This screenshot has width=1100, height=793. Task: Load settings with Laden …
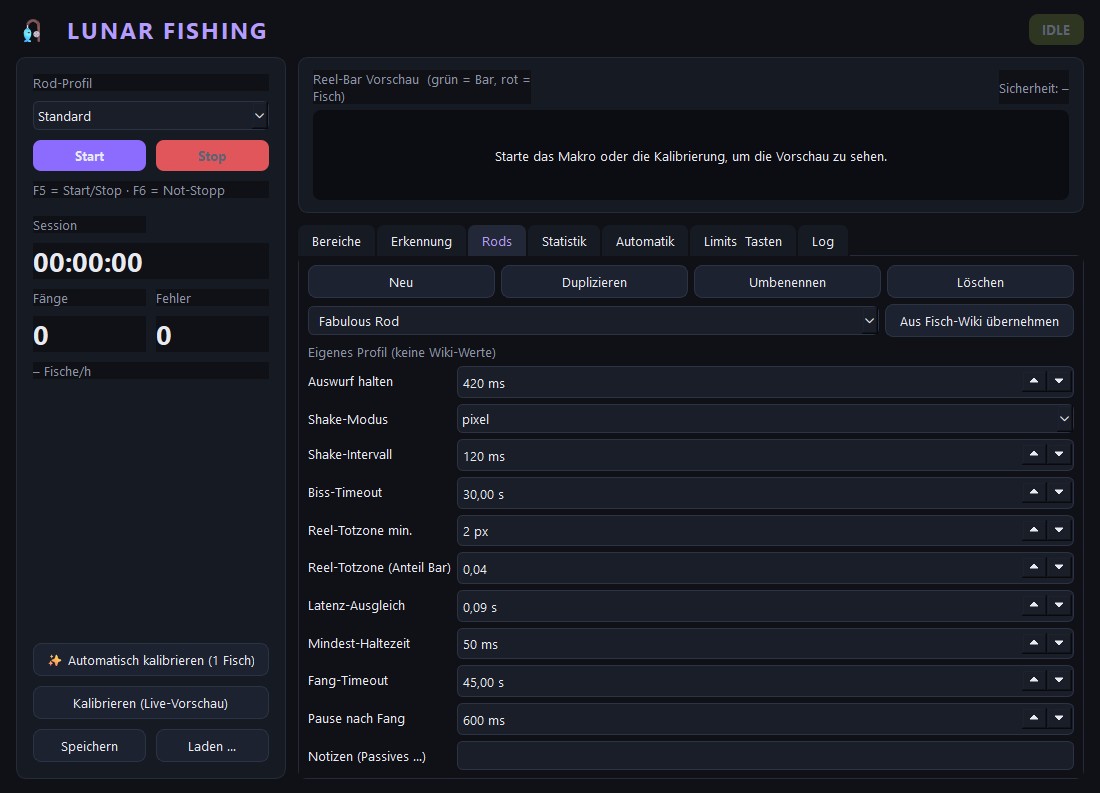point(212,746)
